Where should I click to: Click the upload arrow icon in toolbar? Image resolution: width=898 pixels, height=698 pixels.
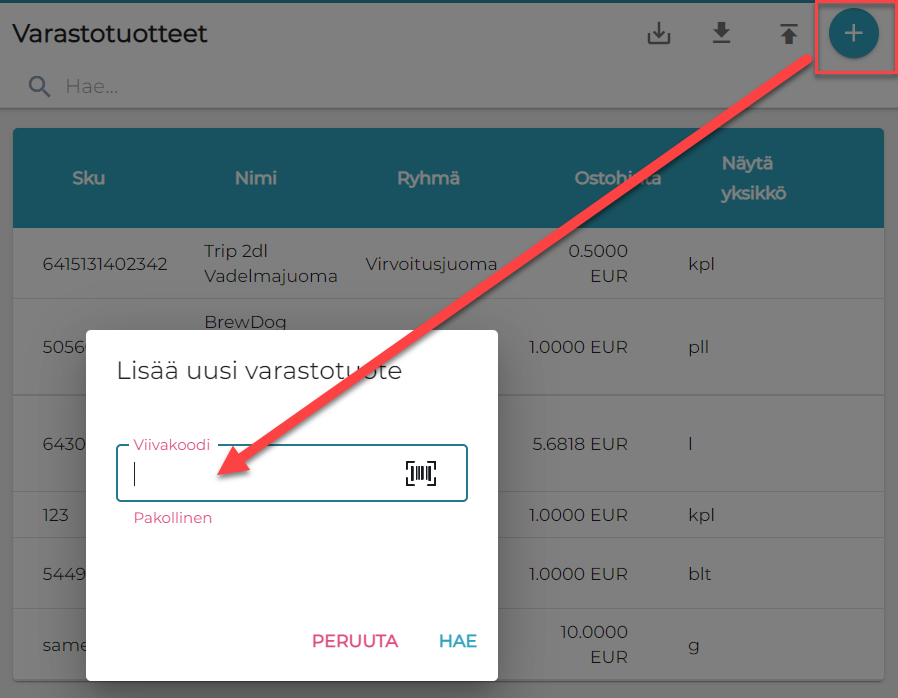(789, 34)
